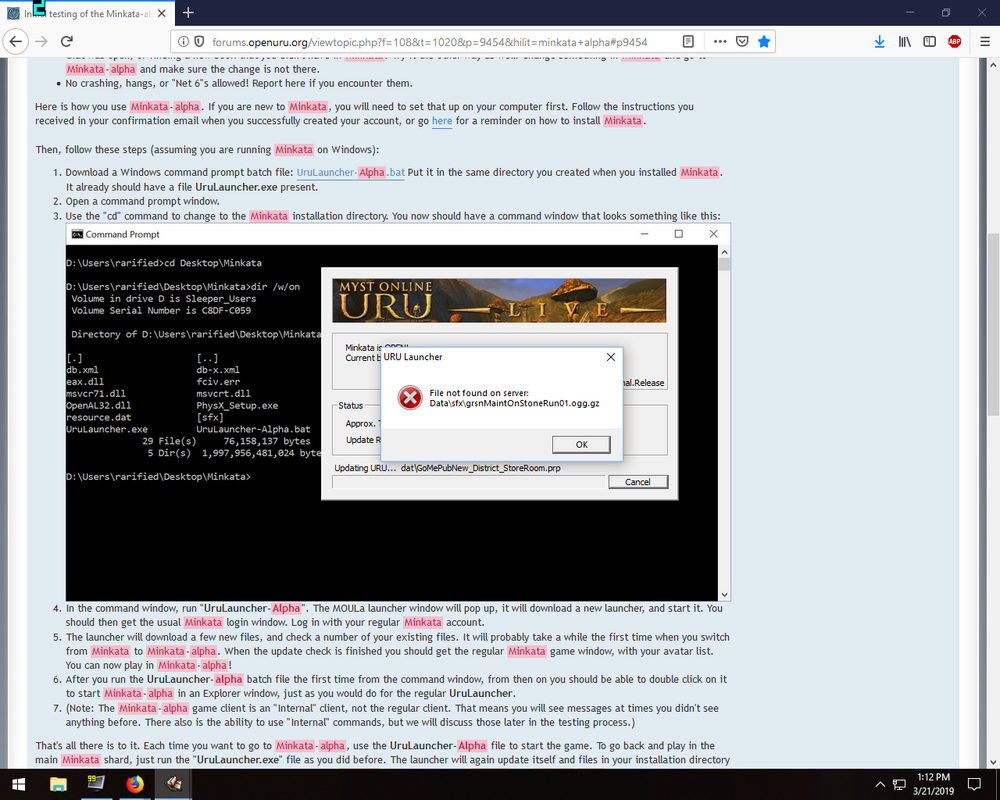Click the tracking protection shield icon

(199, 41)
